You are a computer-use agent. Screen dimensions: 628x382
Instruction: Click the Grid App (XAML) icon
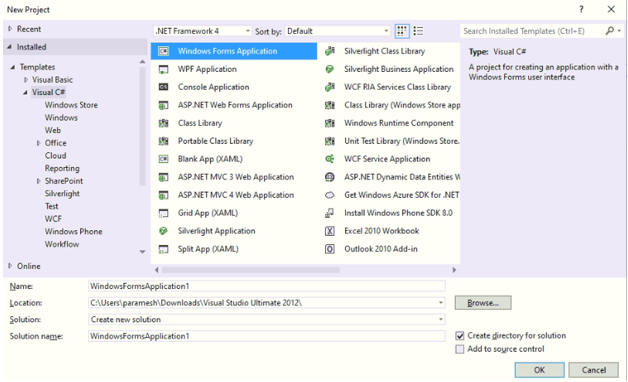163,213
